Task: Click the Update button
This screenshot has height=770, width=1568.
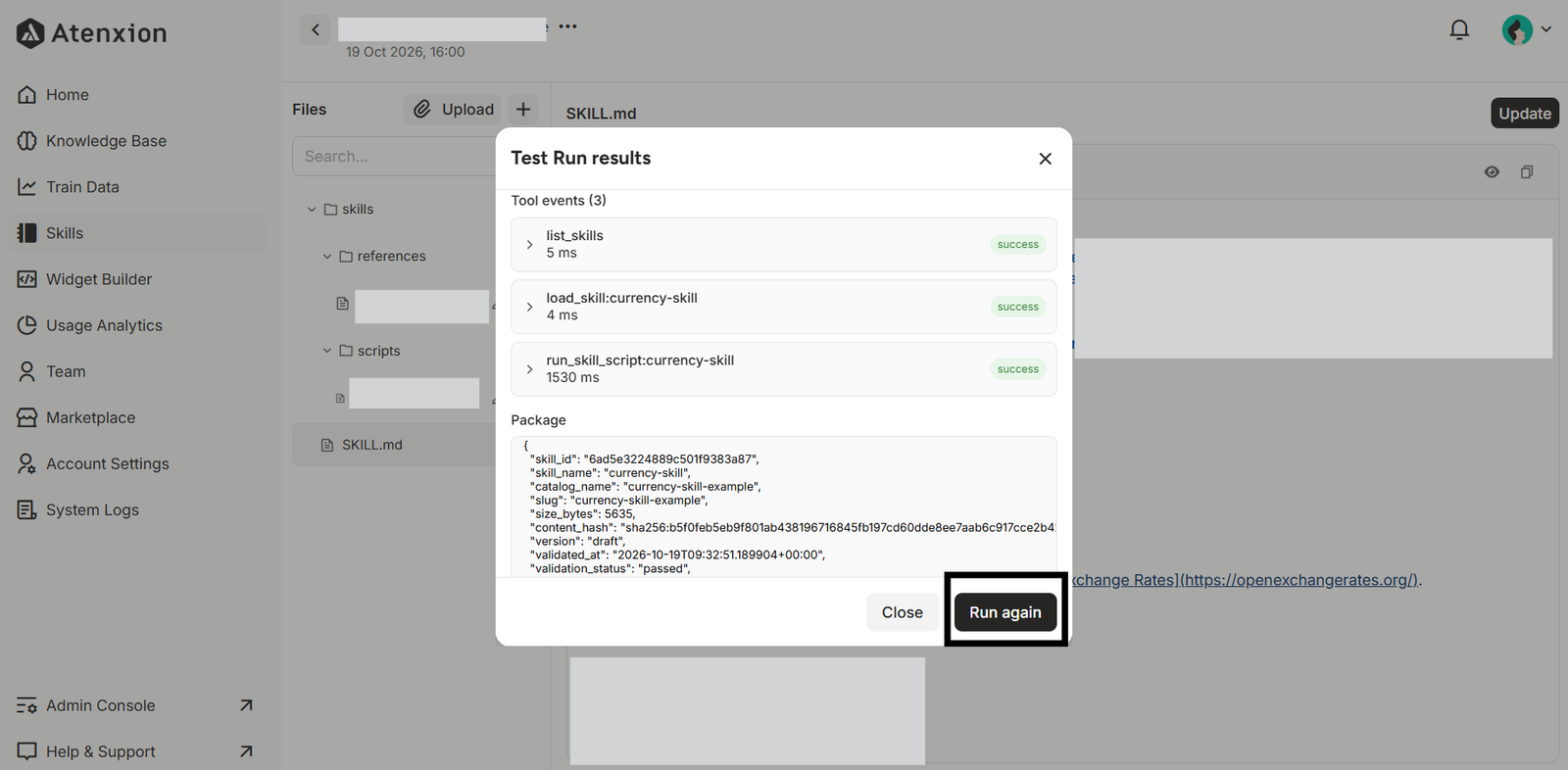Action: 1524,114
